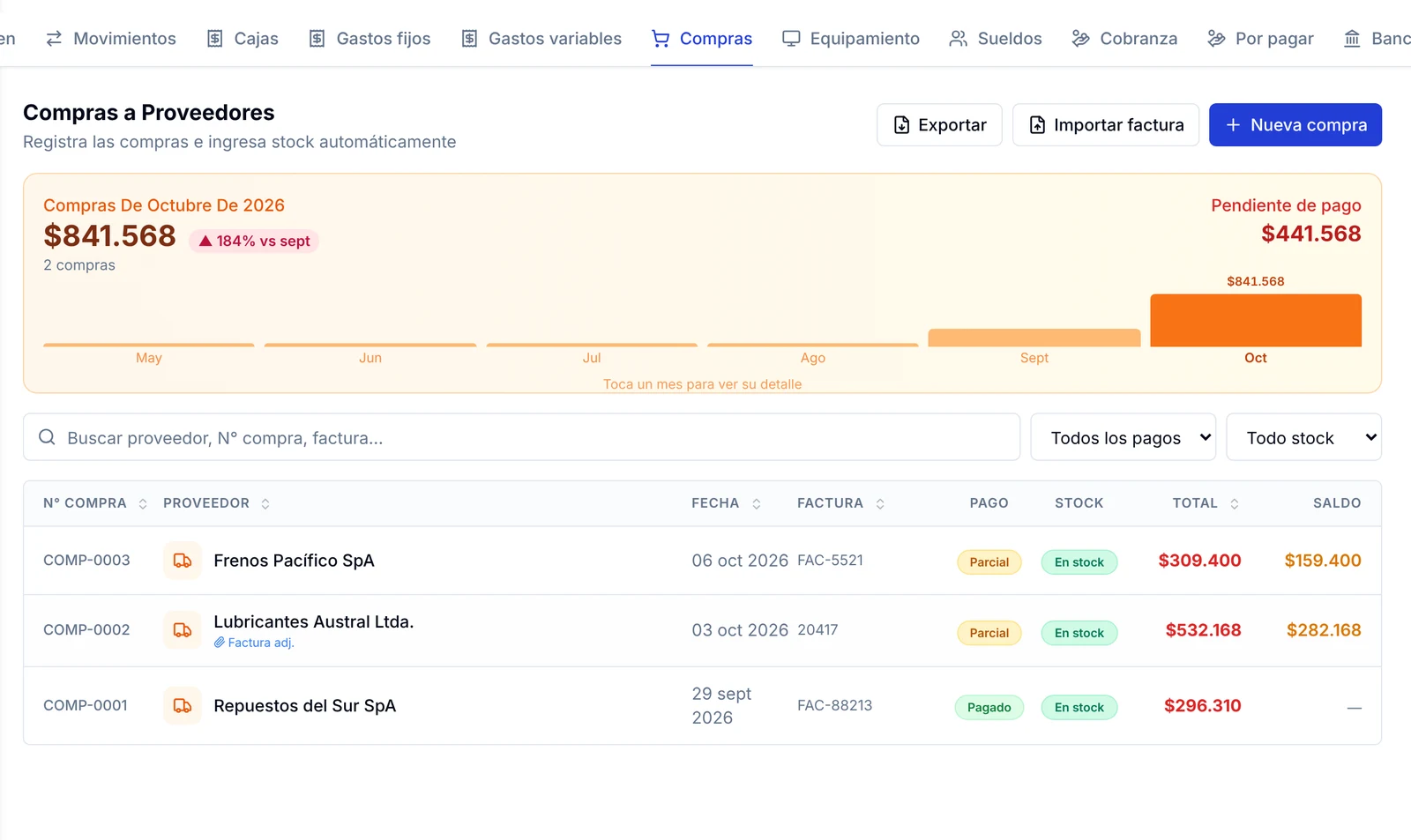
Task: Click the Gastos variables receipt icon
Action: (470, 39)
